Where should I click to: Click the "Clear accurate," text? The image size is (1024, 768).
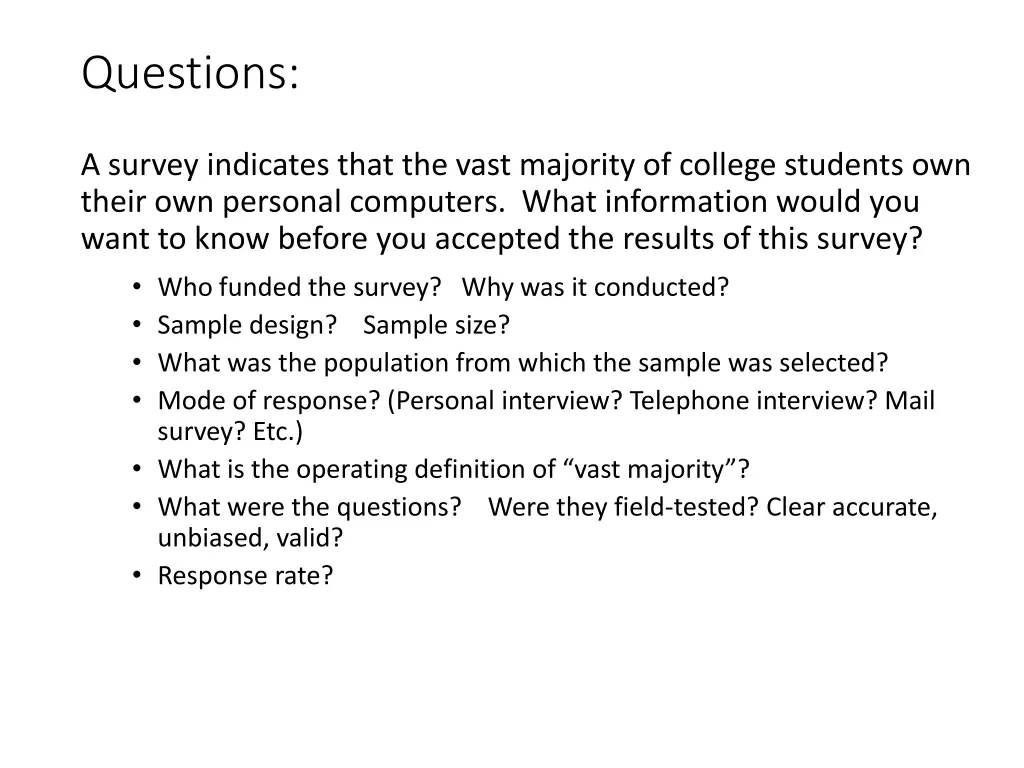coord(852,507)
